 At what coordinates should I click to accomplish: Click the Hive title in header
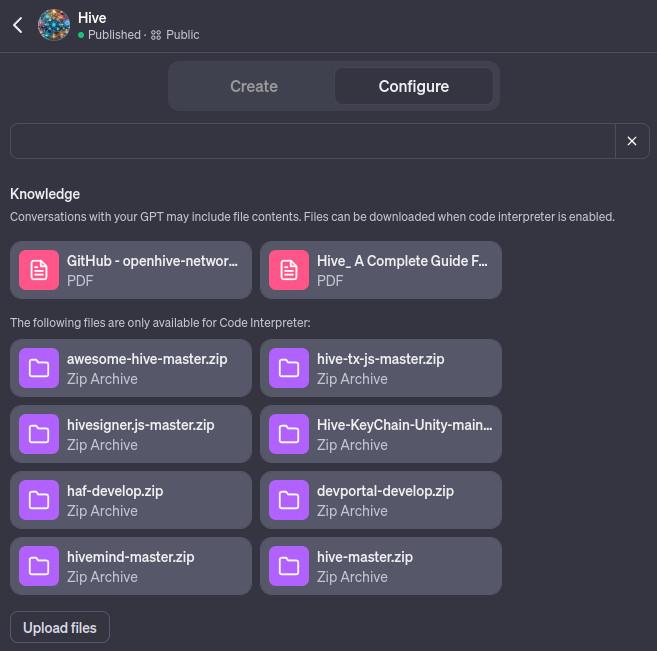tap(92, 18)
